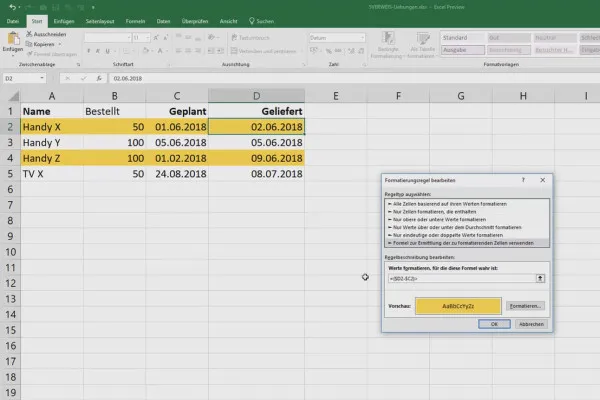Click the Undo arrow in the title bar

12,7
